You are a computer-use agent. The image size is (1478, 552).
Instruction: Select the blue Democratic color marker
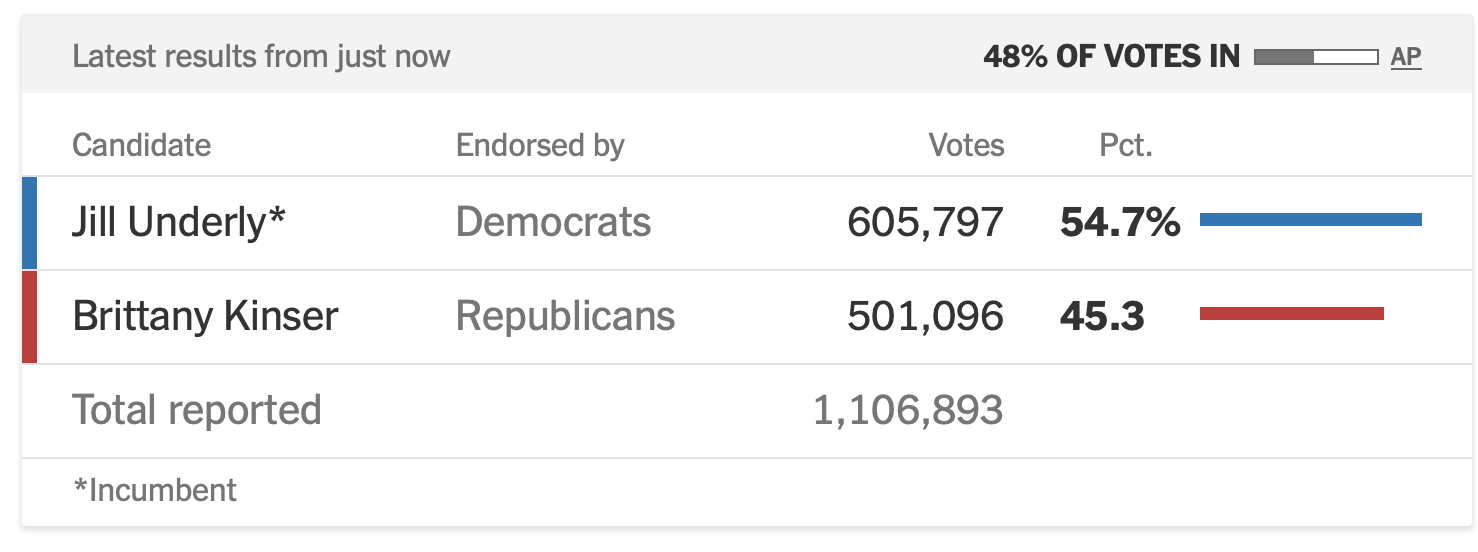[29, 223]
